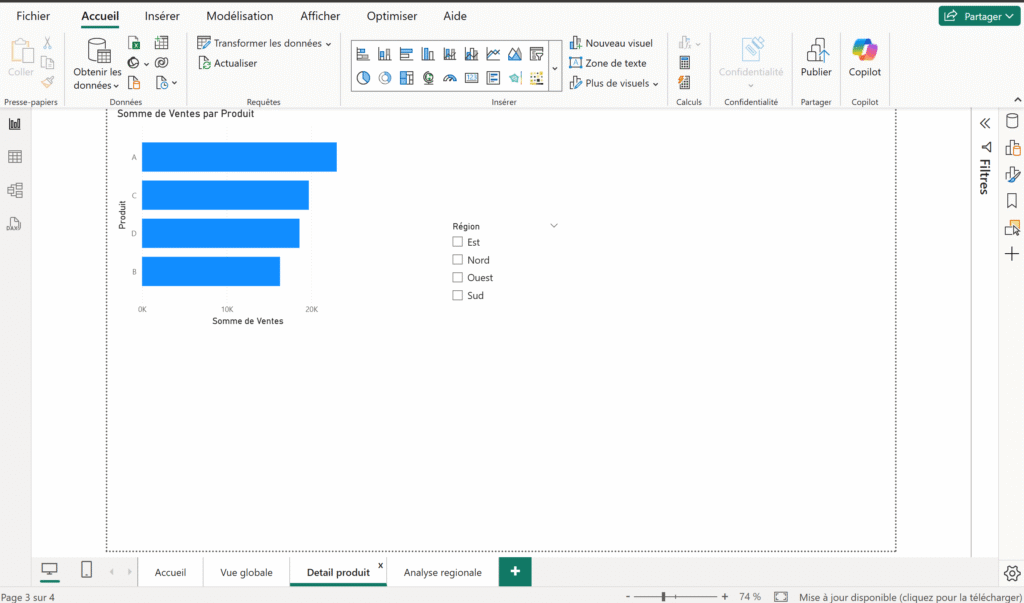
Task: Select the Nord option in the slicer
Action: coord(458,259)
